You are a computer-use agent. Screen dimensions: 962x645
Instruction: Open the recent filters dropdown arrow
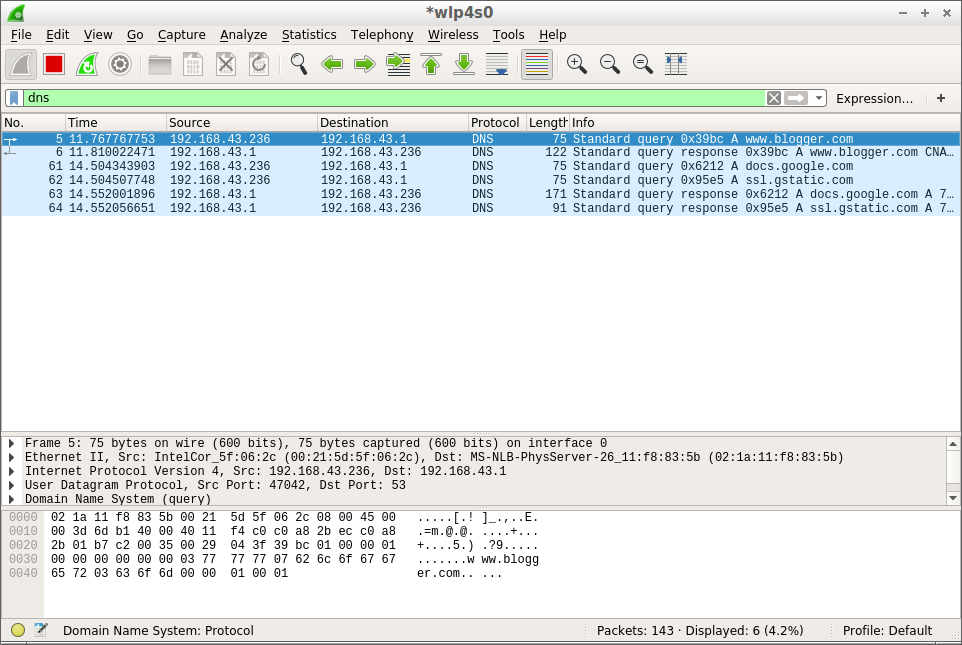pyautogui.click(x=818, y=98)
